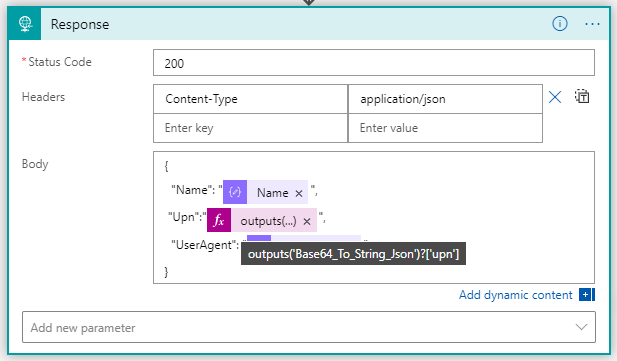Click the Content-Type header key field
This screenshot has width=617, height=361.
(x=251, y=99)
